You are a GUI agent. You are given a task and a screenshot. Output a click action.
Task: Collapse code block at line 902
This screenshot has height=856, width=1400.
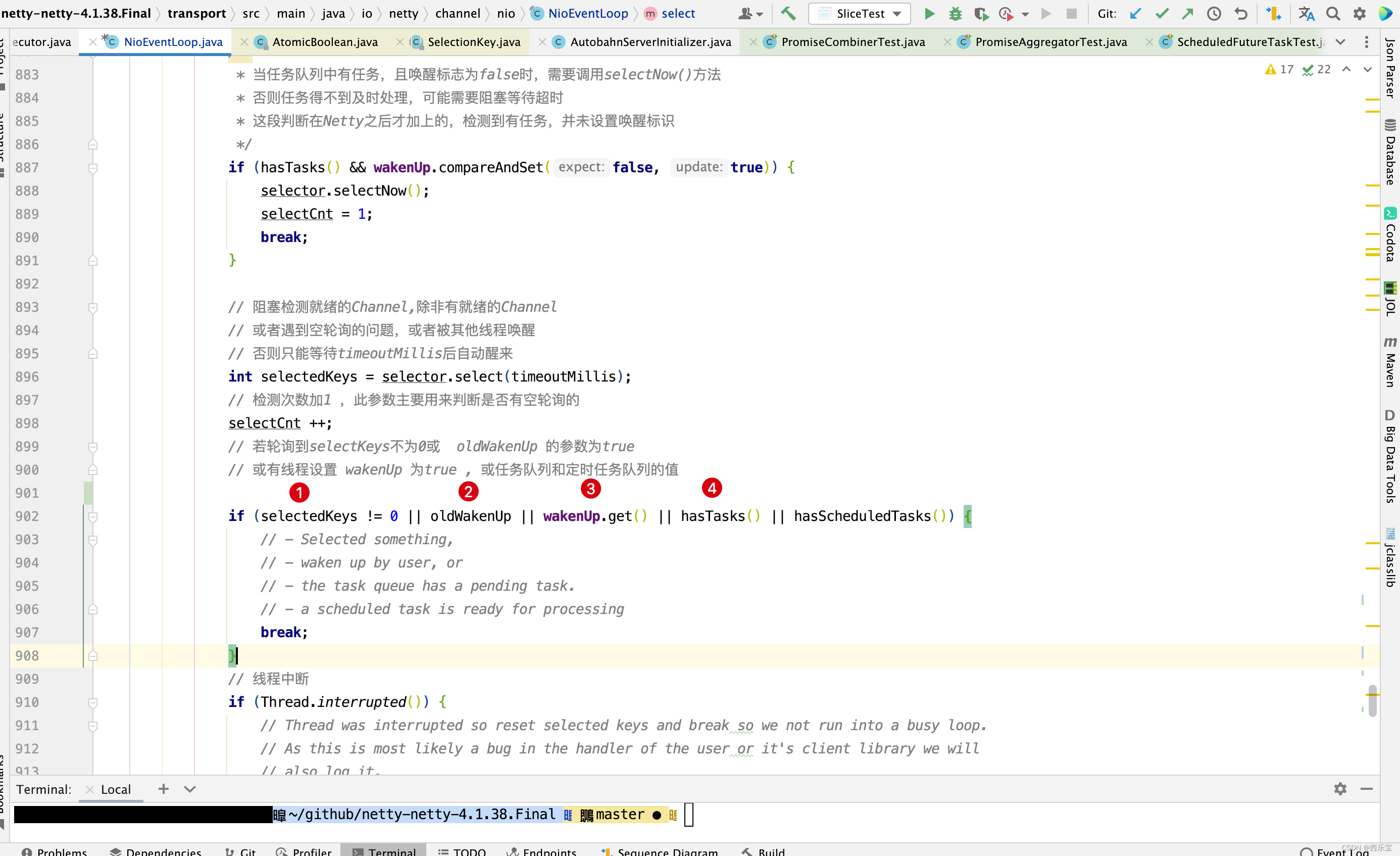[93, 516]
